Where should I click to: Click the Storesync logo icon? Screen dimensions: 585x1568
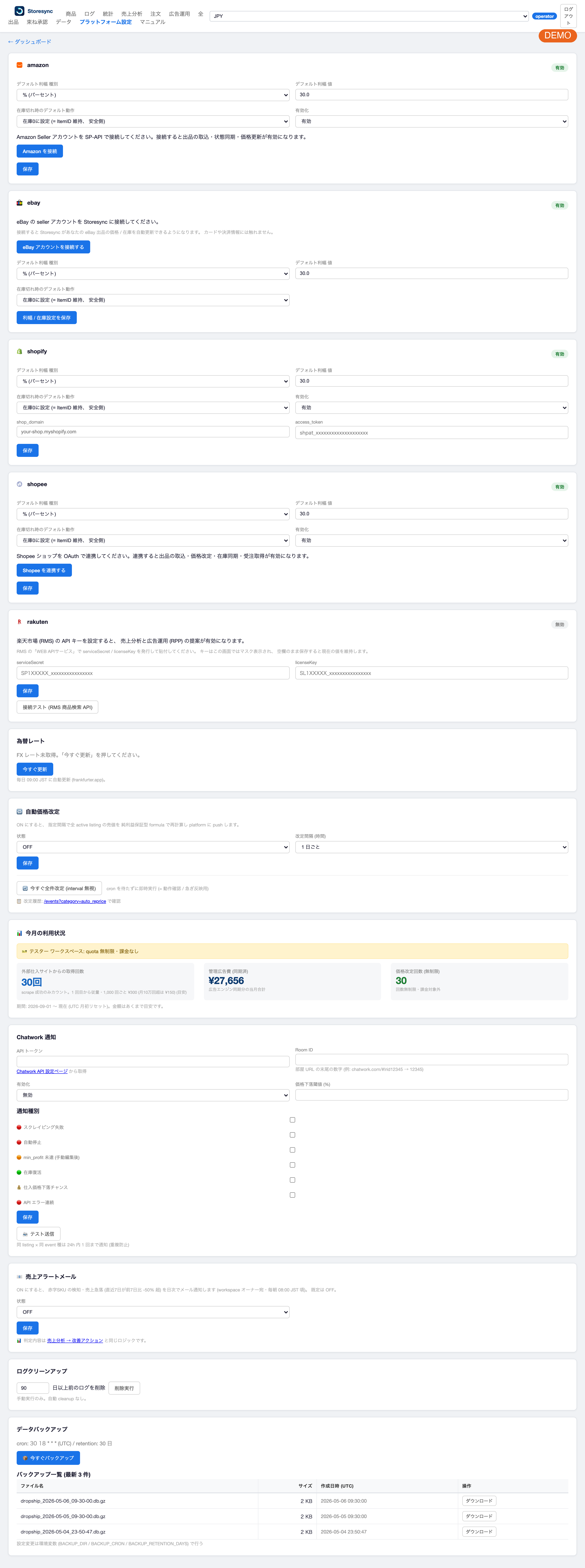19,11
